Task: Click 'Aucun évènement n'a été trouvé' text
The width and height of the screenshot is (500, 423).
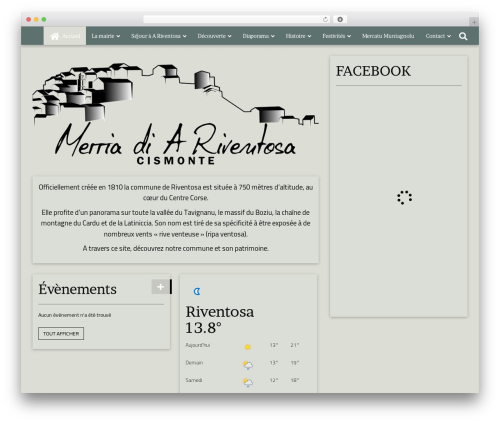Action: click(x=74, y=315)
